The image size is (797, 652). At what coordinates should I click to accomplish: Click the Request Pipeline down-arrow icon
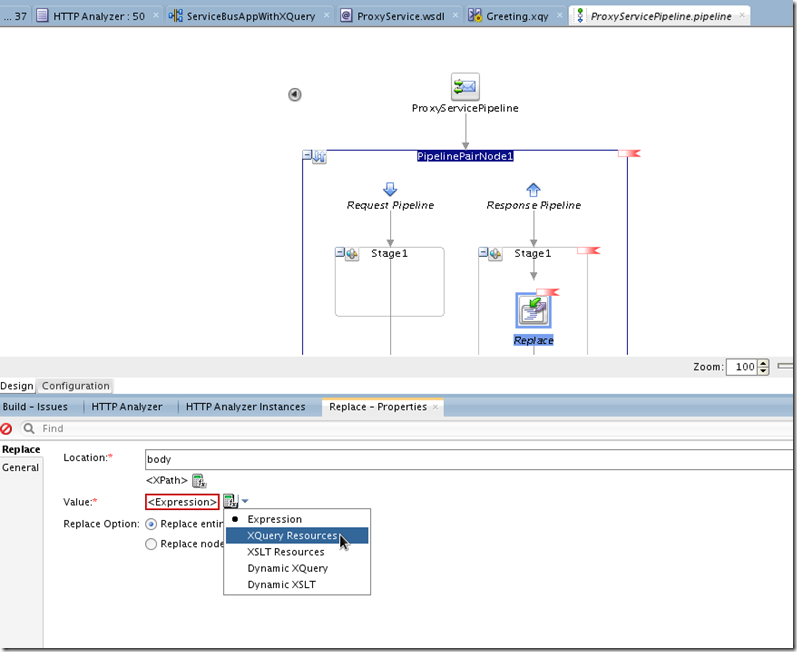point(390,189)
